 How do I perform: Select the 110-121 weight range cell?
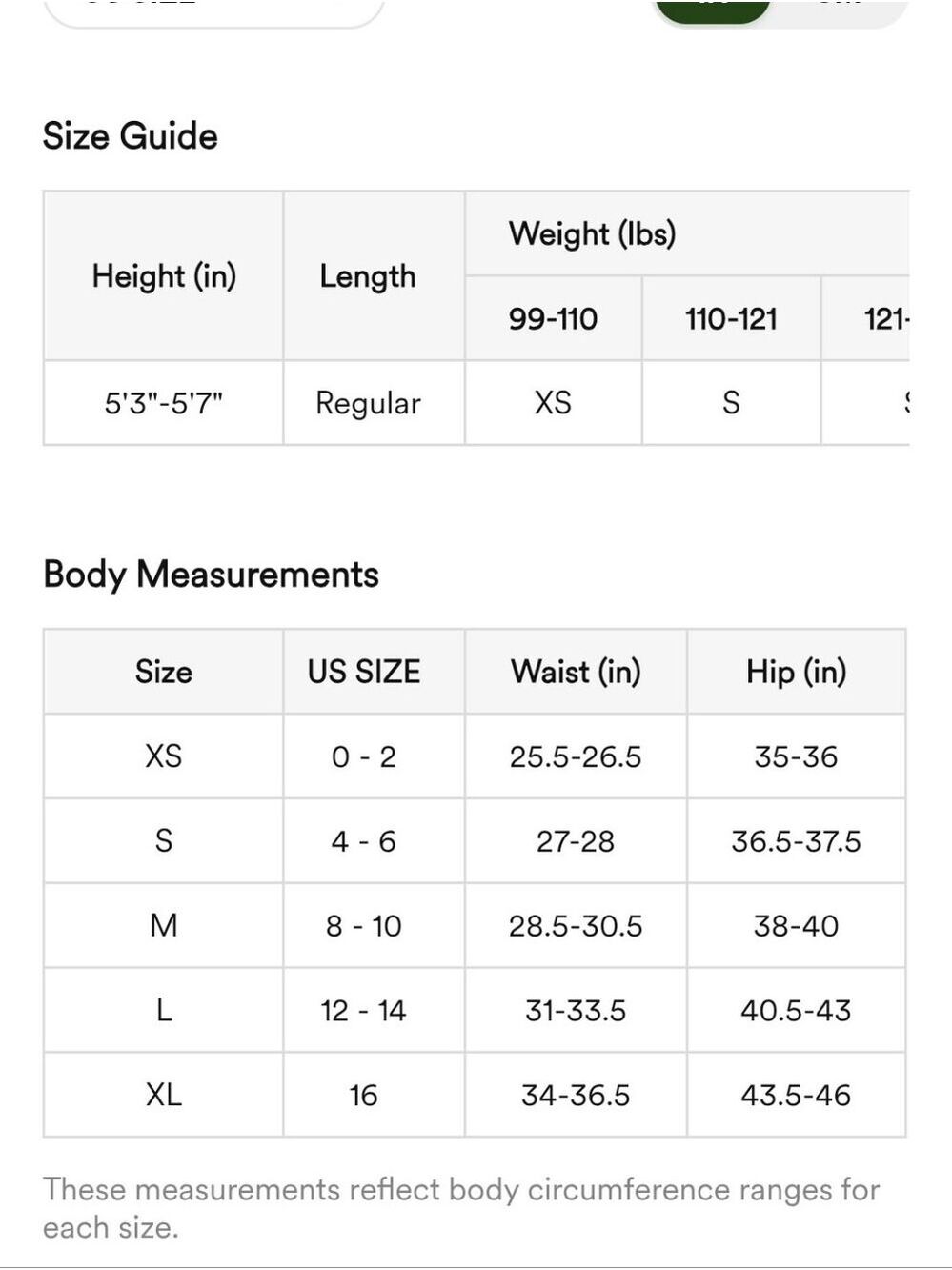[731, 319]
